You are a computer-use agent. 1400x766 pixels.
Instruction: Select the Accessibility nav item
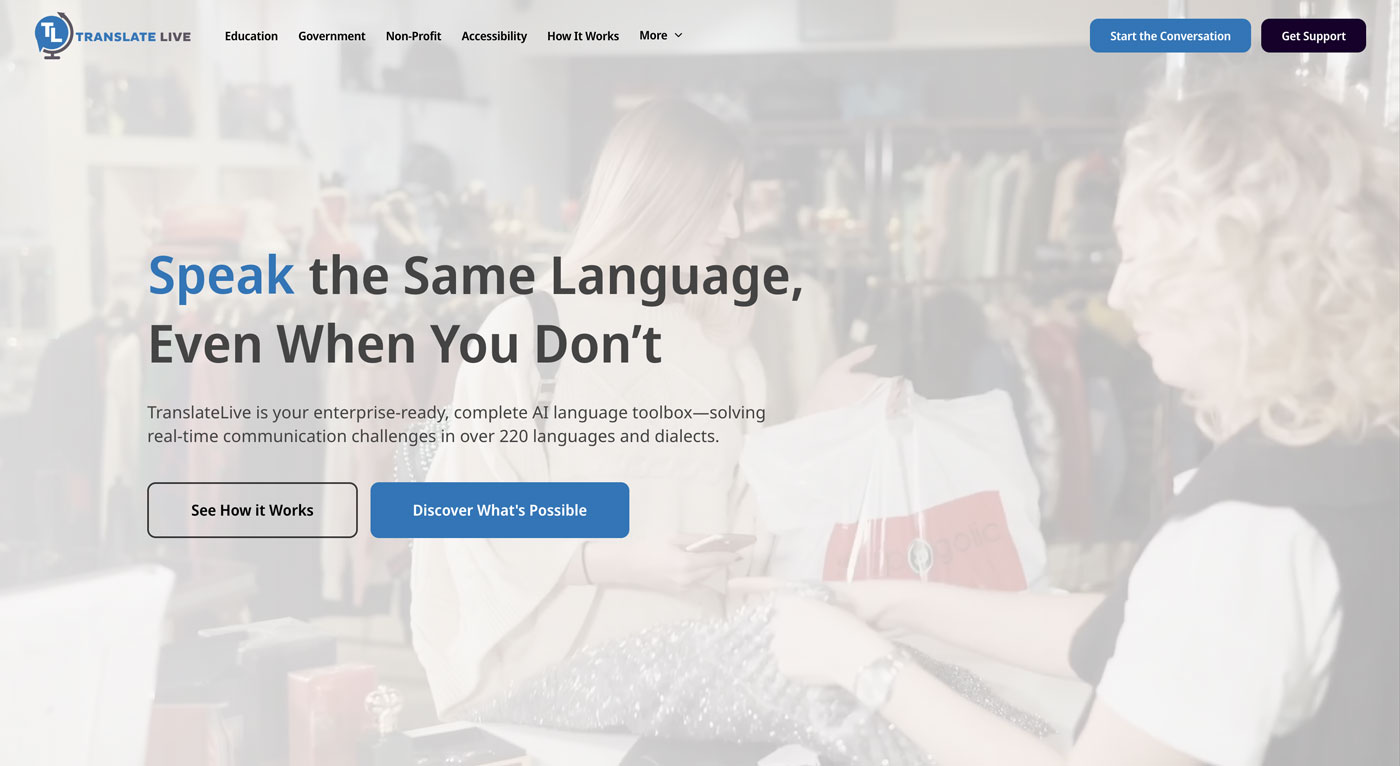click(494, 36)
